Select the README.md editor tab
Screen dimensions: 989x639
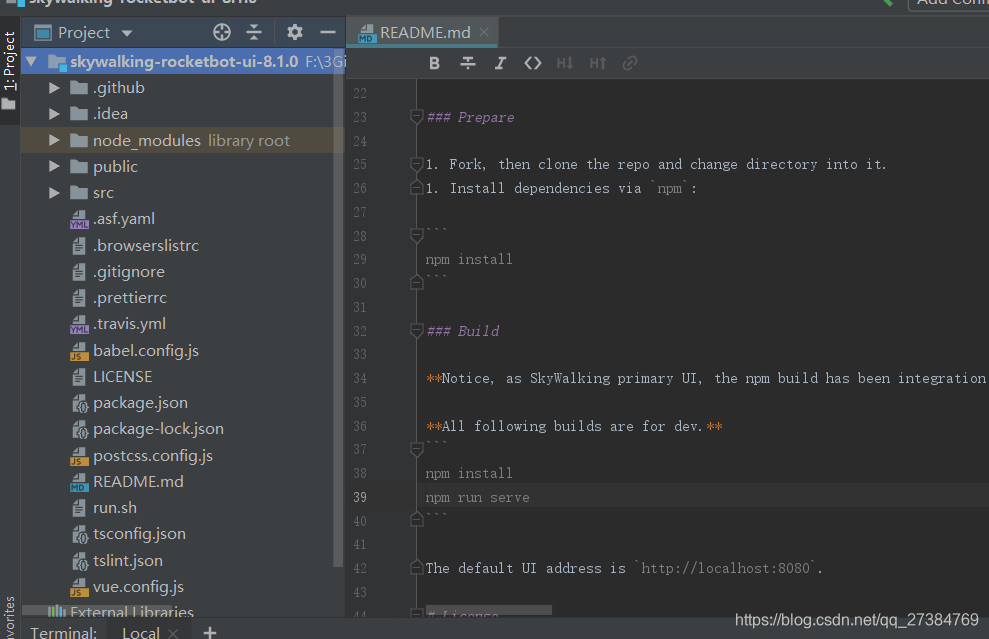tap(422, 32)
